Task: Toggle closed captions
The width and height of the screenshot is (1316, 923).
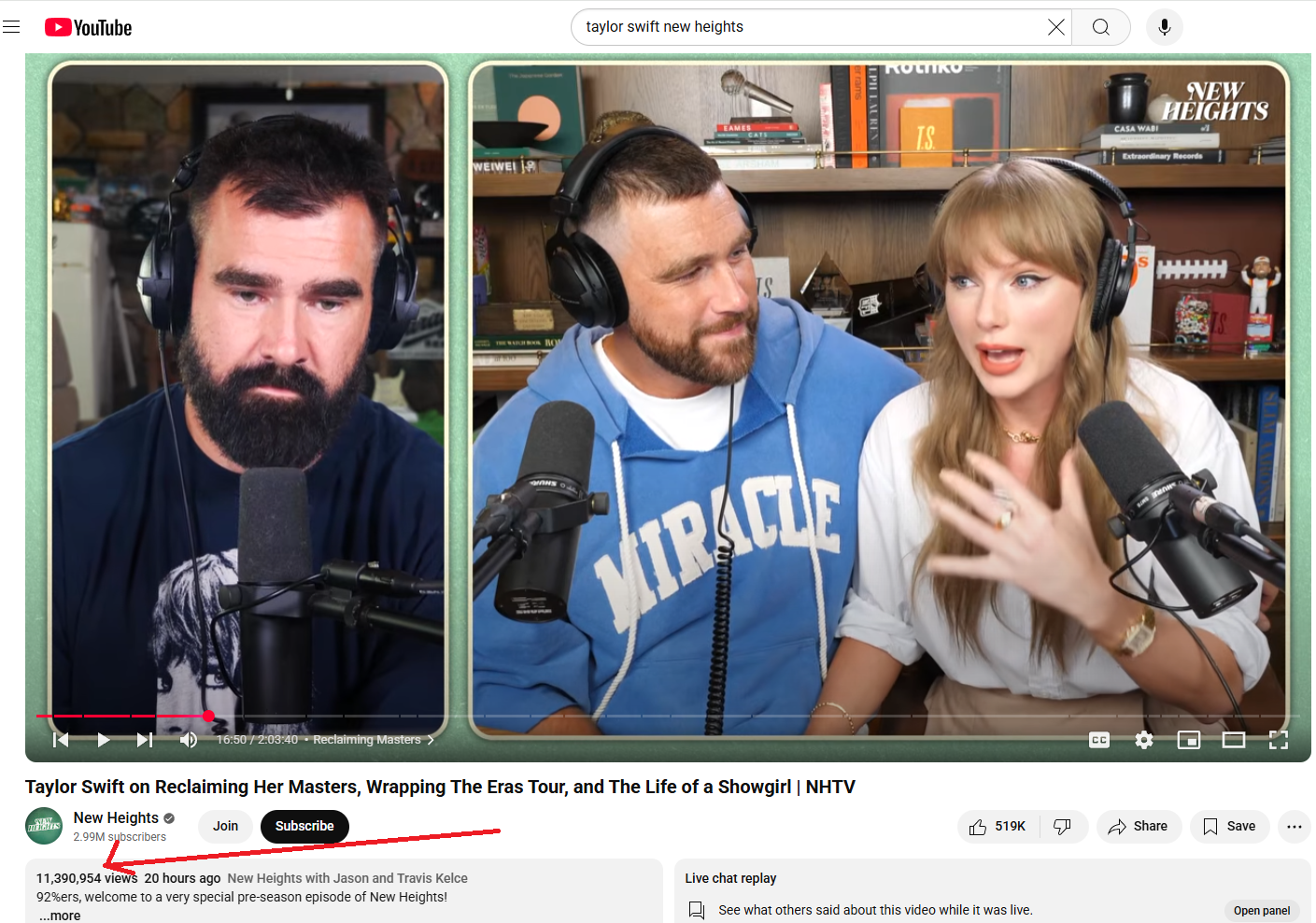Action: pos(1099,740)
